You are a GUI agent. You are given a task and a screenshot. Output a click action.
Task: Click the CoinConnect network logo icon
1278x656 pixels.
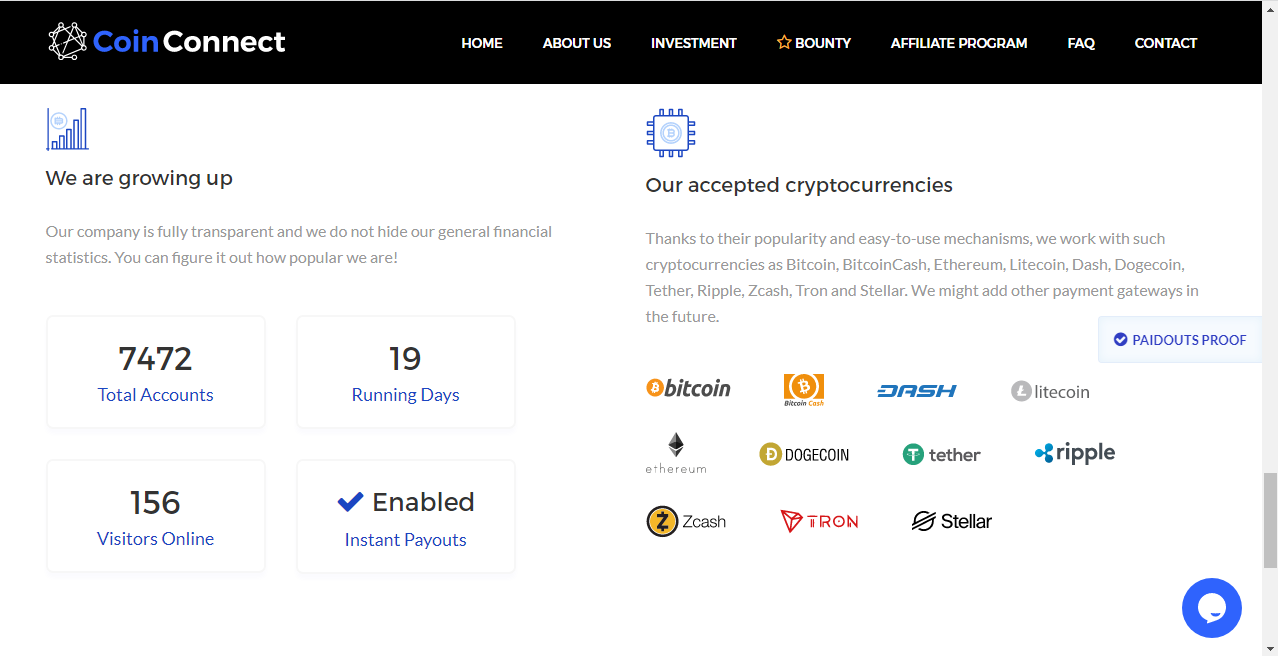[x=68, y=42]
